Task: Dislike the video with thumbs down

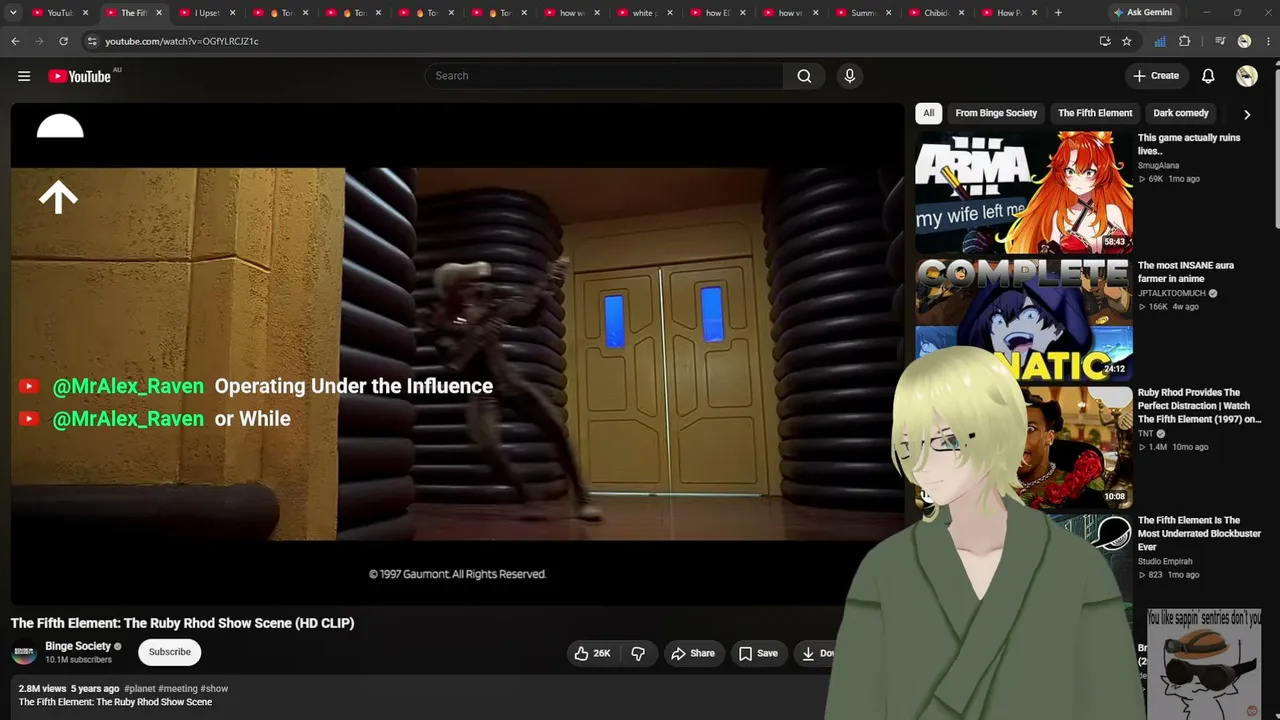Action: click(x=638, y=653)
